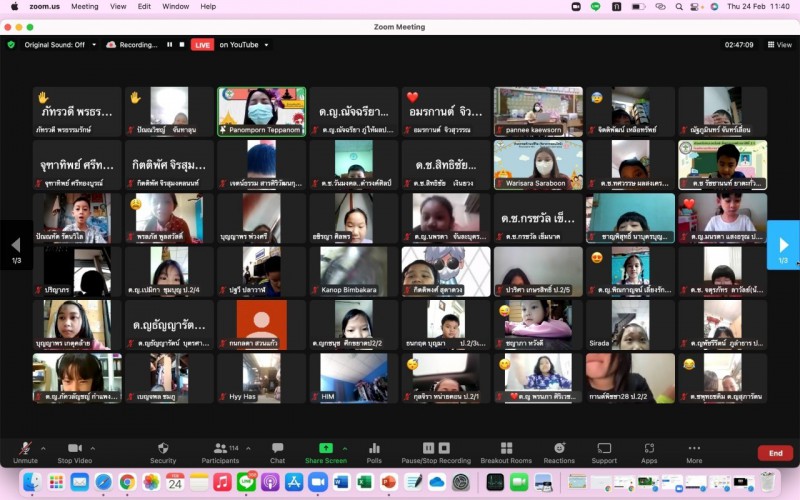Open the View layout menu
The width and height of the screenshot is (800, 500).
click(x=780, y=45)
